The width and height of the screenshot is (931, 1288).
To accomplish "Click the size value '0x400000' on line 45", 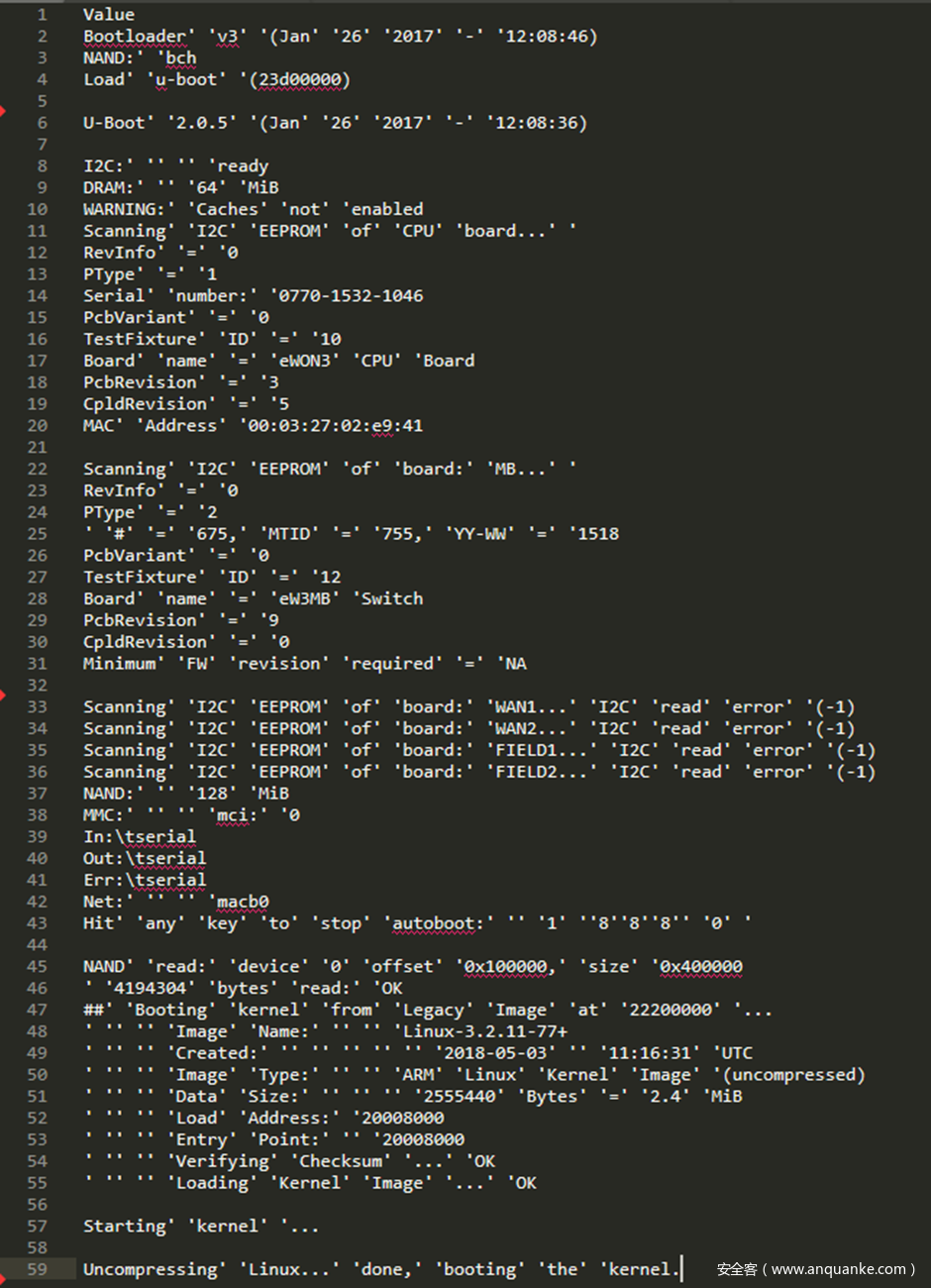I will (700, 967).
